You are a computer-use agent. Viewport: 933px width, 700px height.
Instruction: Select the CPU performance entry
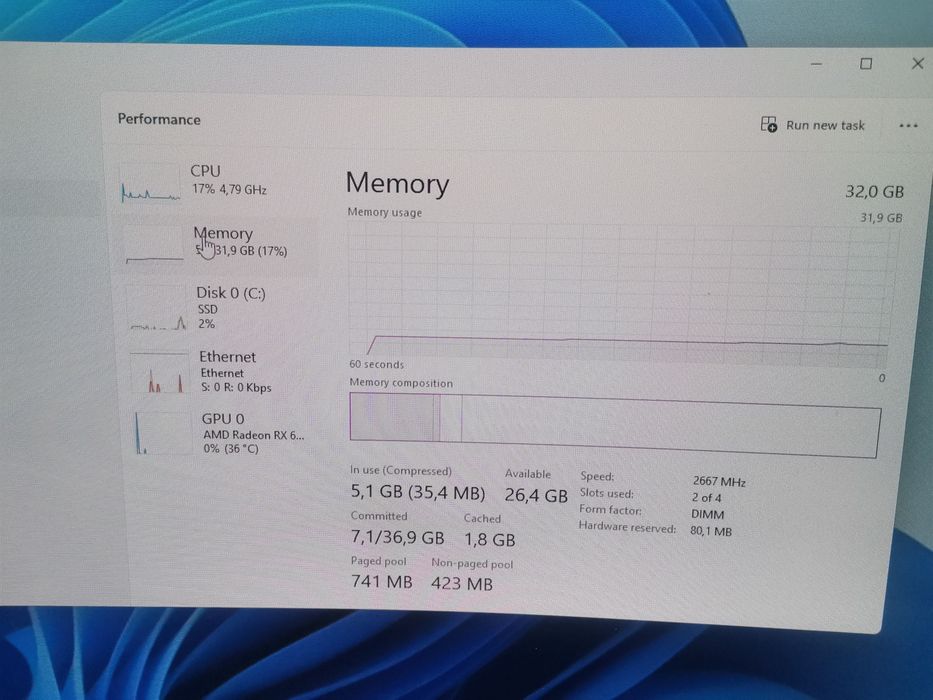pyautogui.click(x=217, y=182)
